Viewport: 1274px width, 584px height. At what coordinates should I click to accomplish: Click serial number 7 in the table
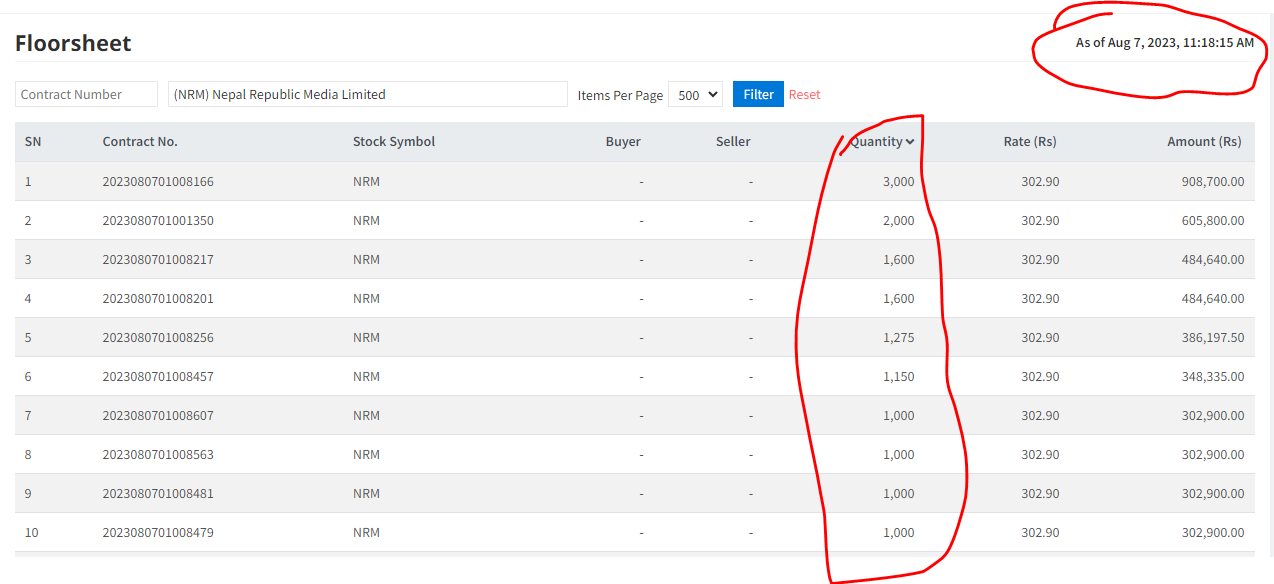(28, 415)
